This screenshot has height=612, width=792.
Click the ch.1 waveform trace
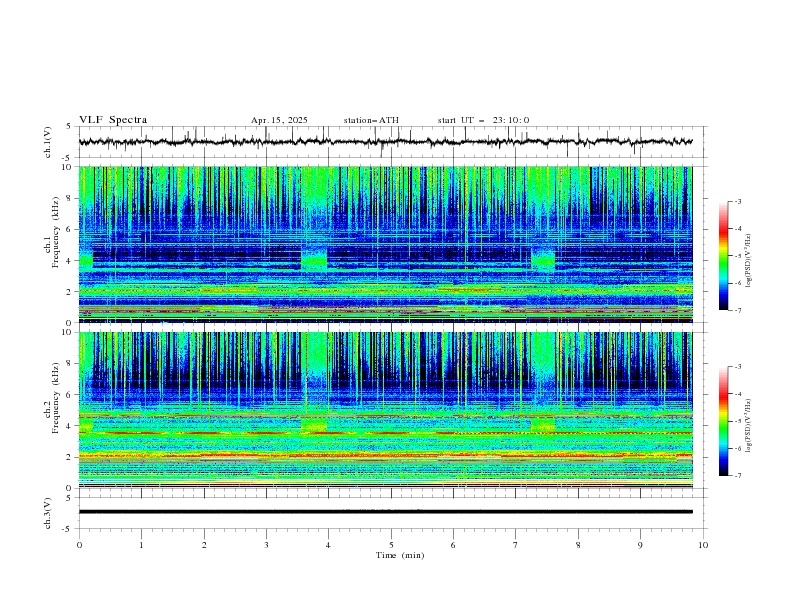click(385, 142)
